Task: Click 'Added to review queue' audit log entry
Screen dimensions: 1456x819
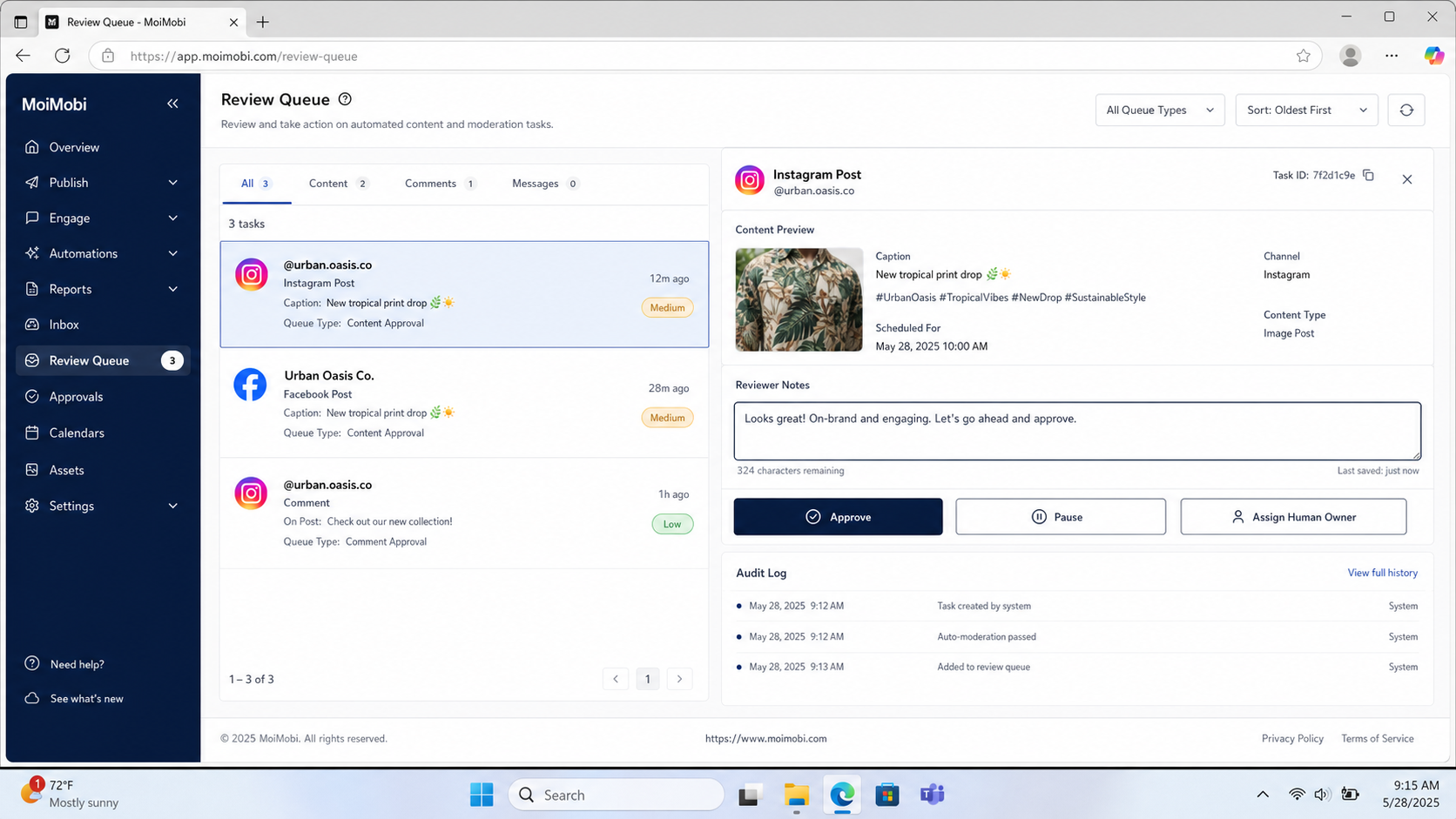Action: point(983,667)
